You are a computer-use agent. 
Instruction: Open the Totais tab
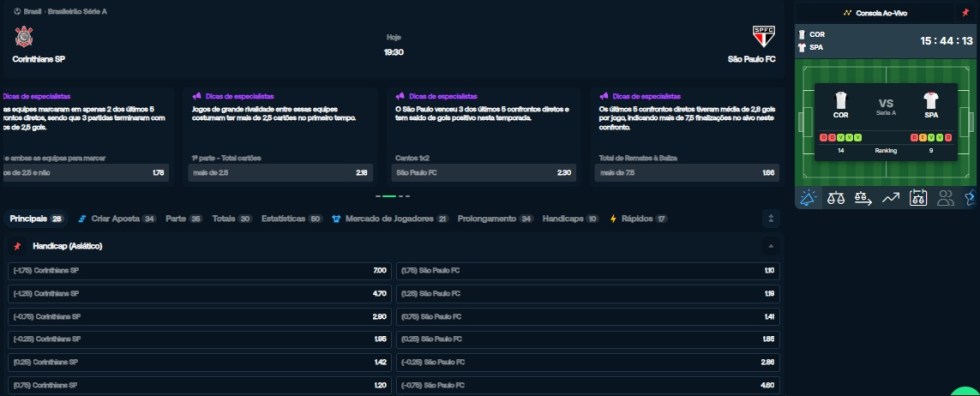coord(232,219)
